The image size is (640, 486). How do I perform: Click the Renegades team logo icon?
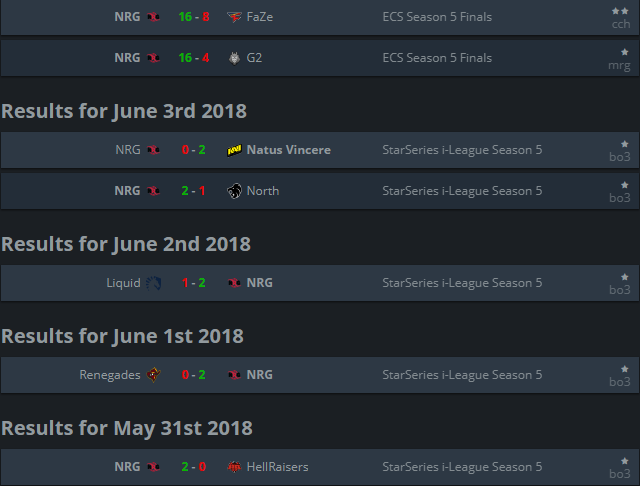click(x=153, y=375)
